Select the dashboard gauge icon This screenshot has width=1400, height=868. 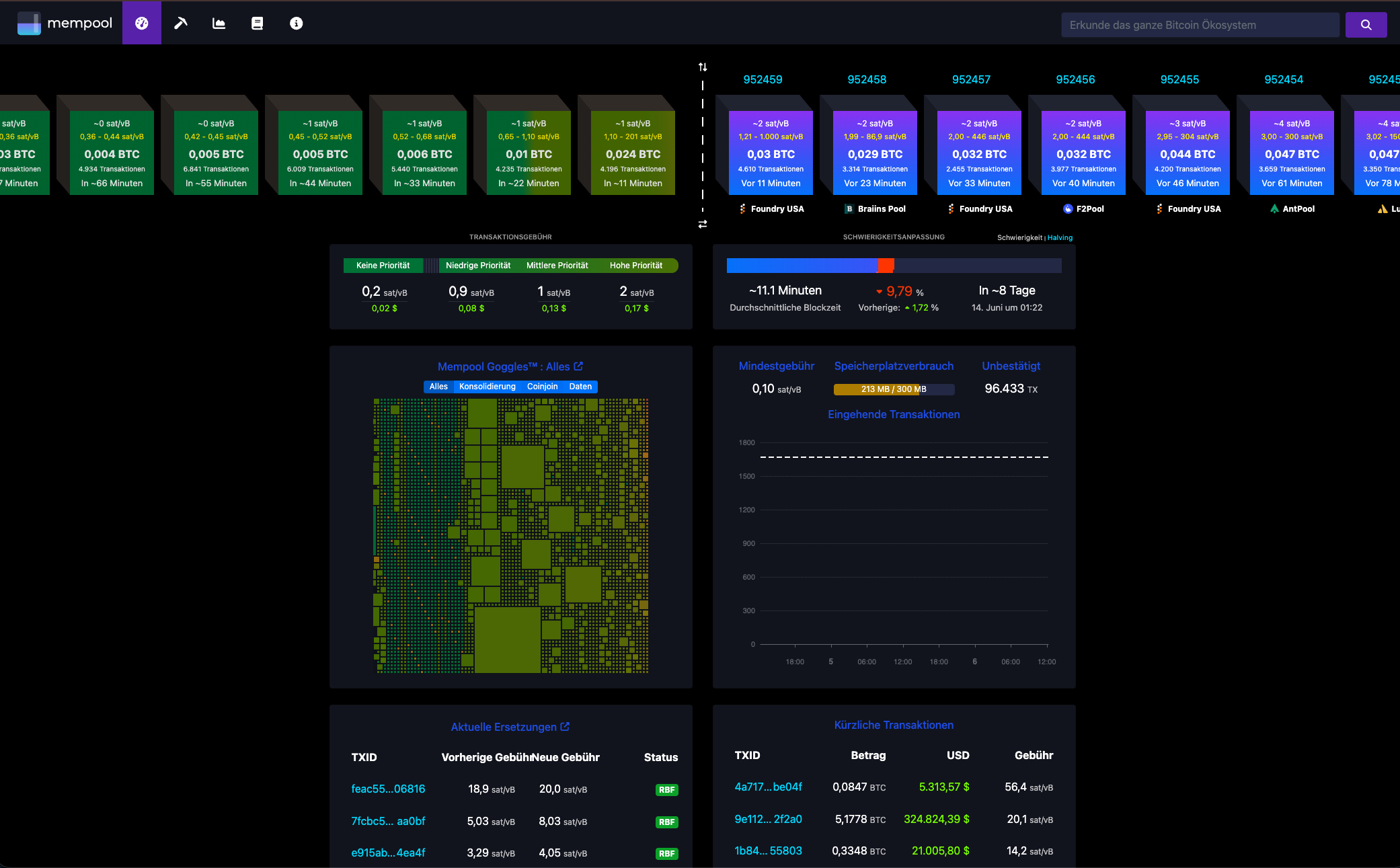pyautogui.click(x=142, y=23)
